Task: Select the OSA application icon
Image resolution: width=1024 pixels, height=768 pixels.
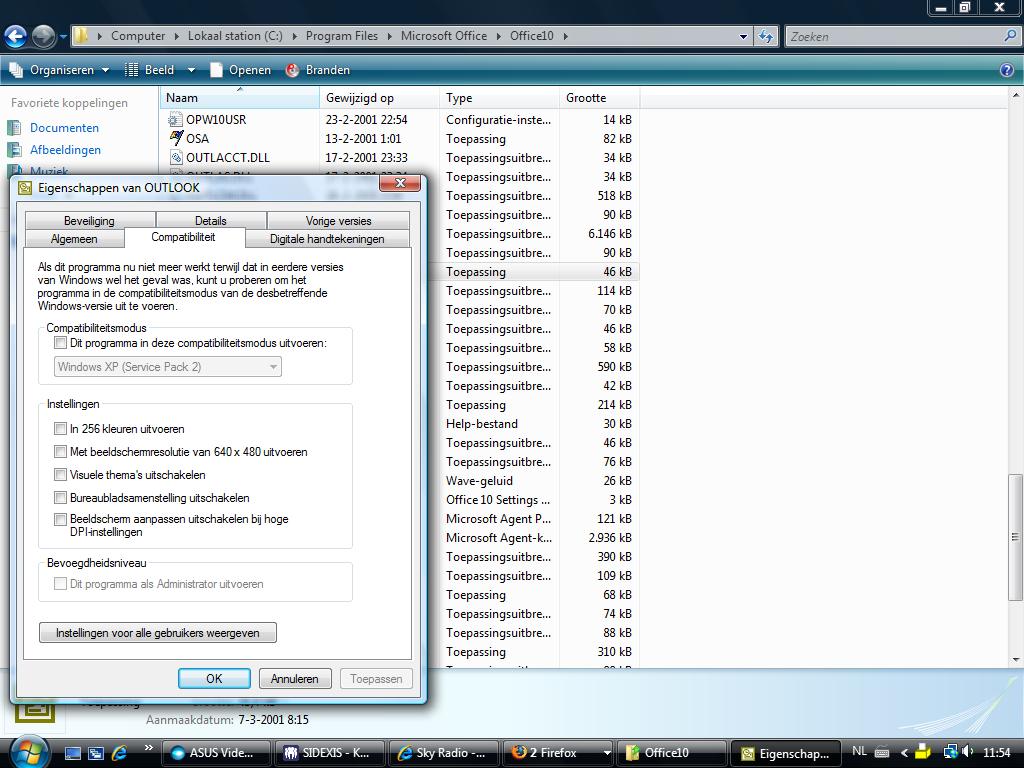Action: [176, 138]
